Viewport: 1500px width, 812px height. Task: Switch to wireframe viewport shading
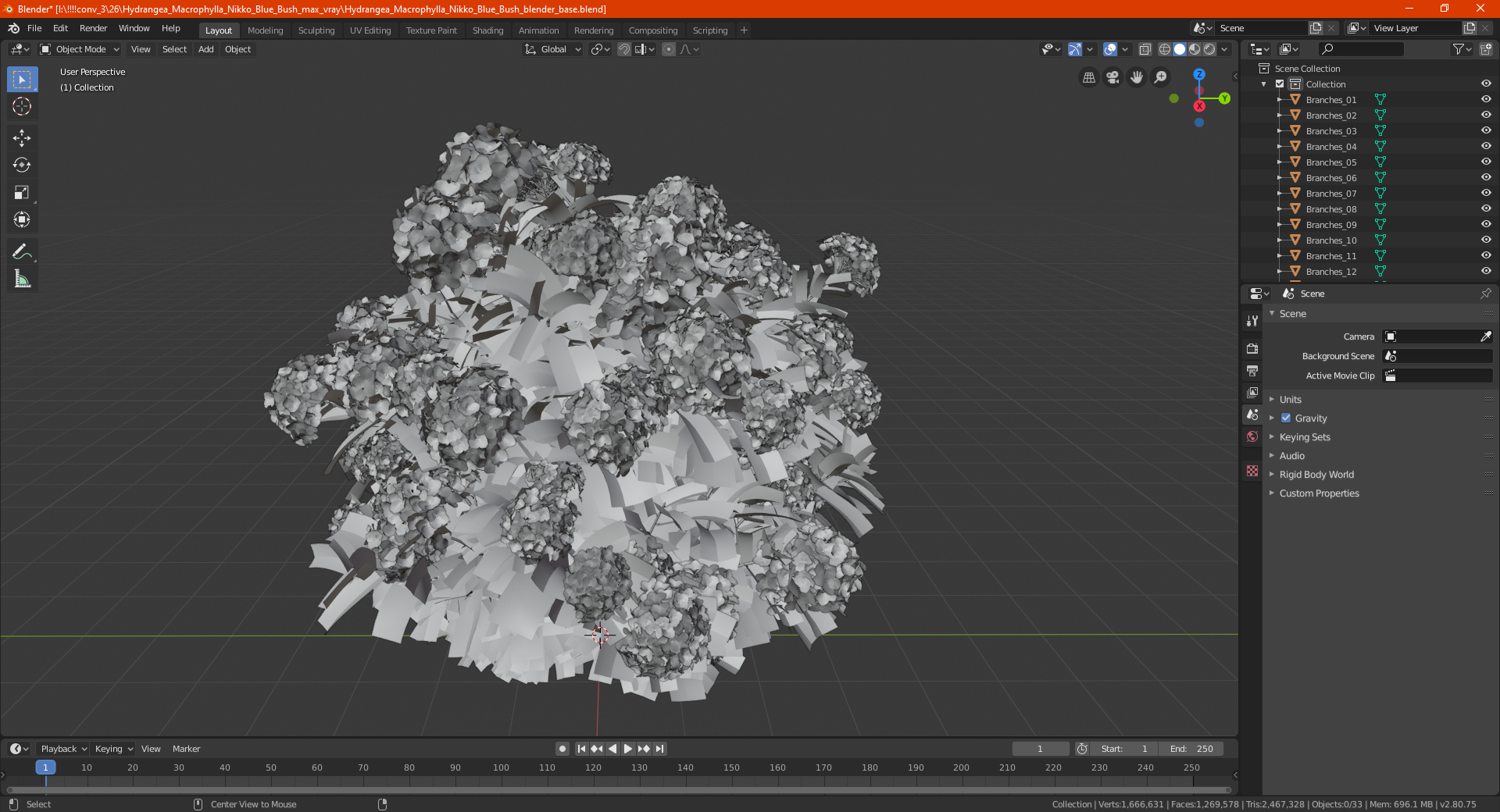1165,49
